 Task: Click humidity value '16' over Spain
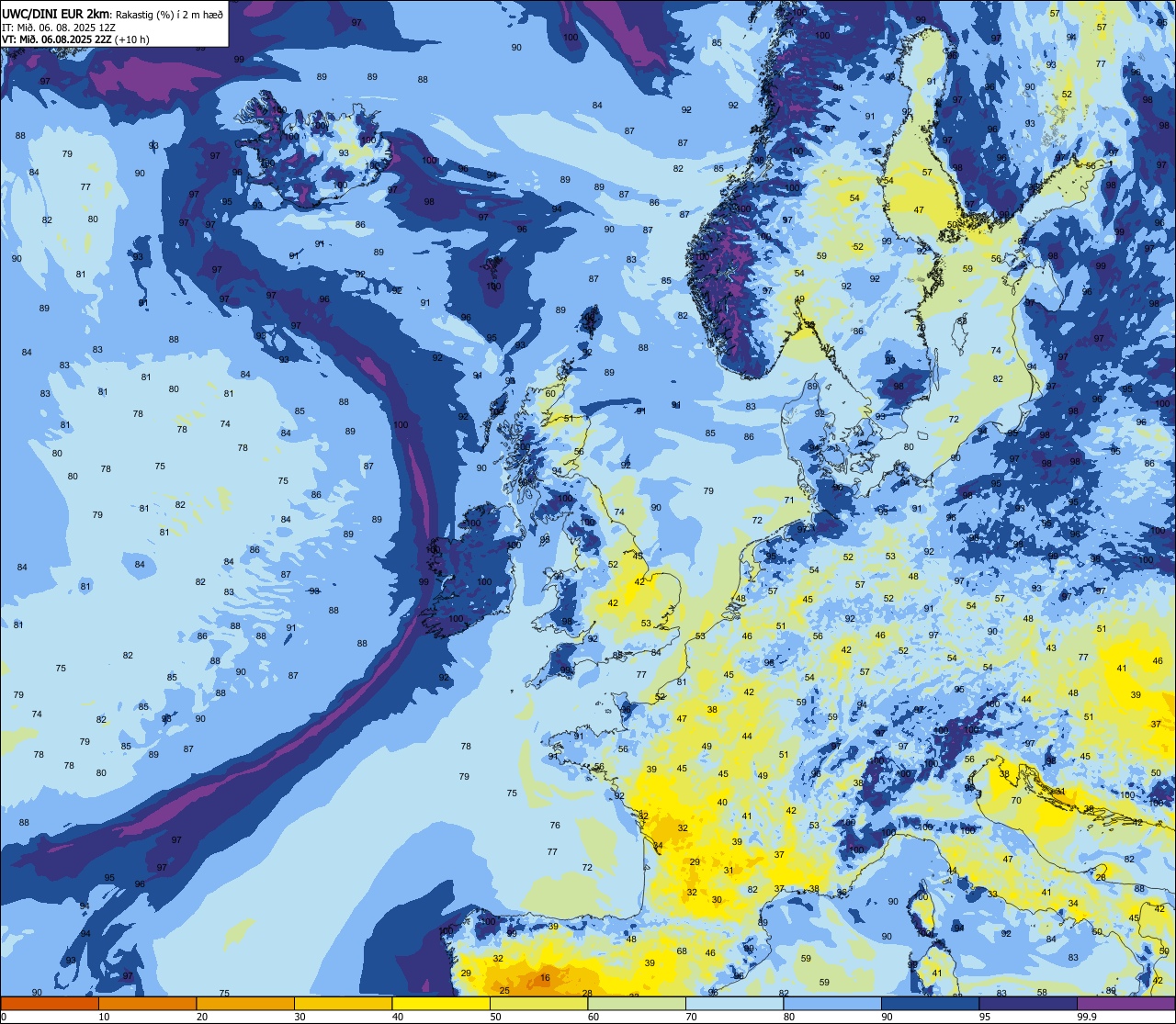point(545,978)
